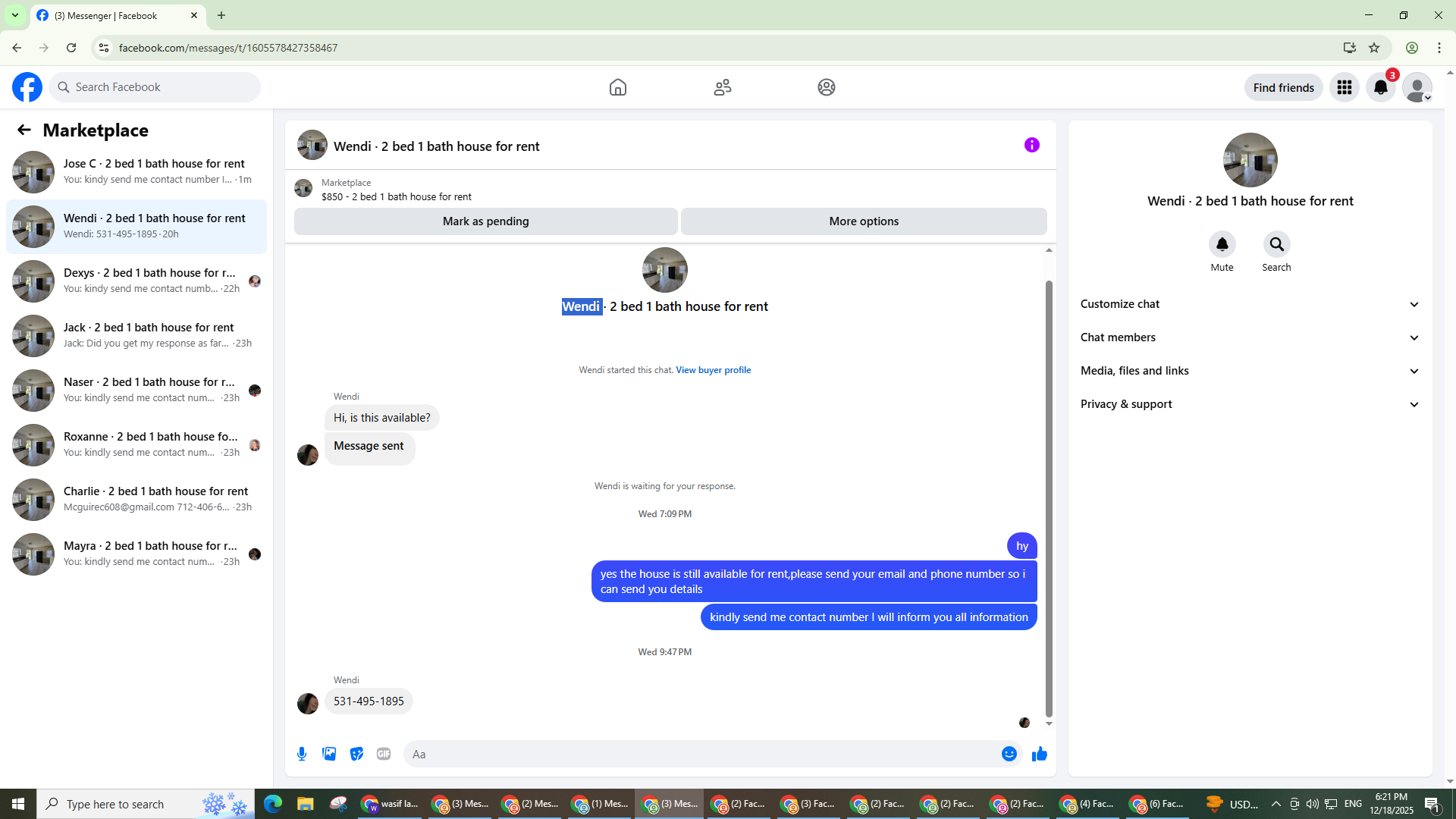
Task: Open new browser tab
Action: coord(221,15)
